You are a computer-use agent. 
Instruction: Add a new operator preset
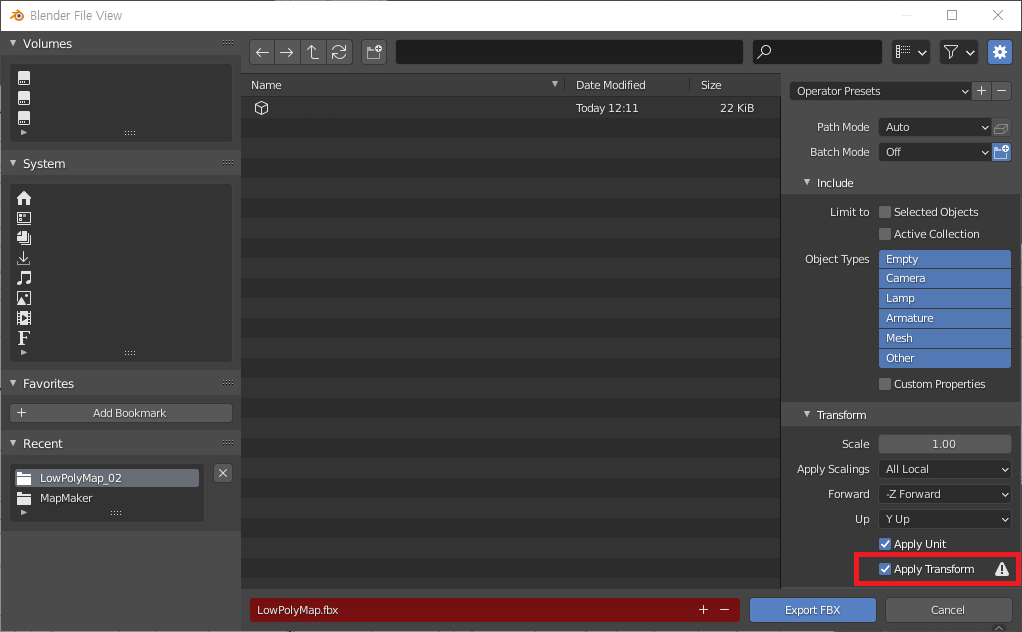(982, 91)
